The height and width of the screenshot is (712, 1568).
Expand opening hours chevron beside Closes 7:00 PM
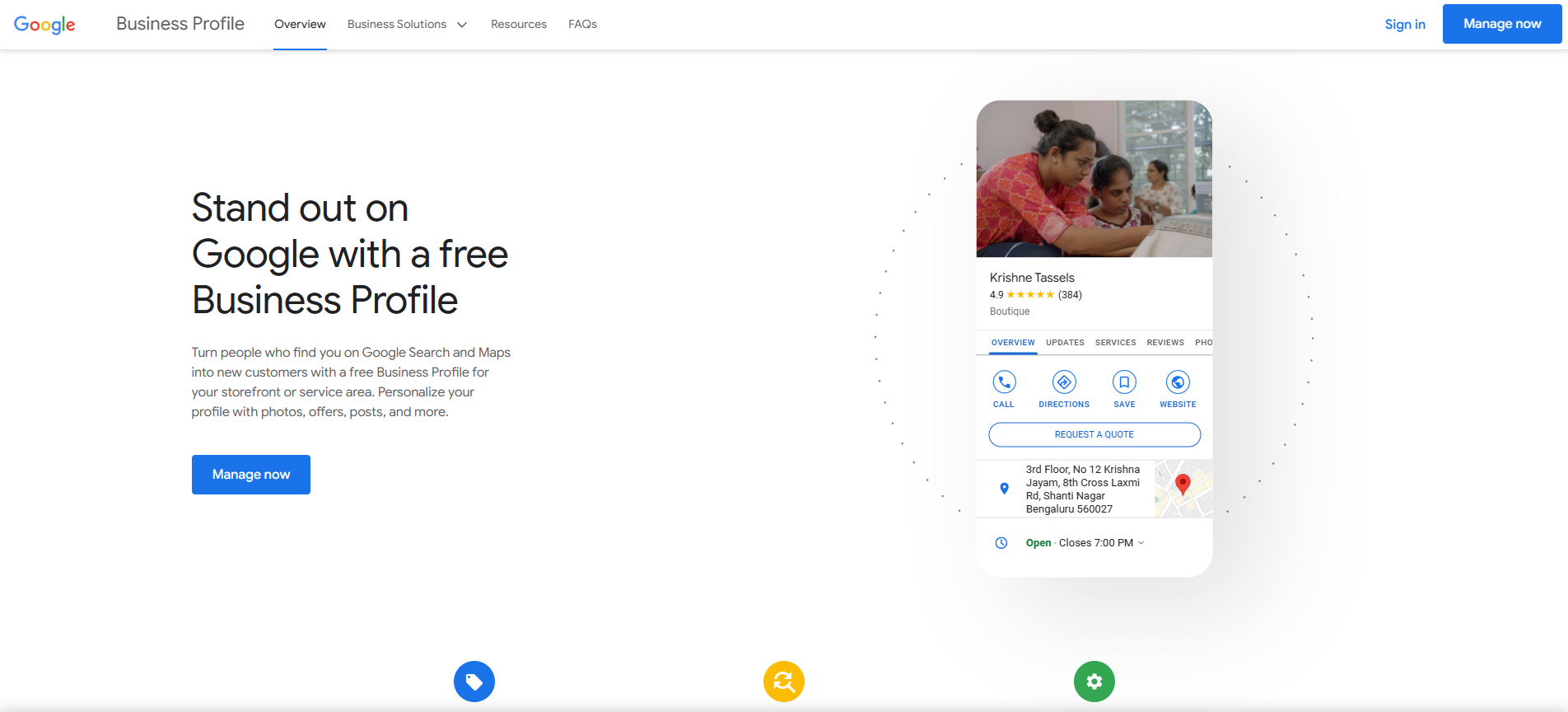point(1141,543)
